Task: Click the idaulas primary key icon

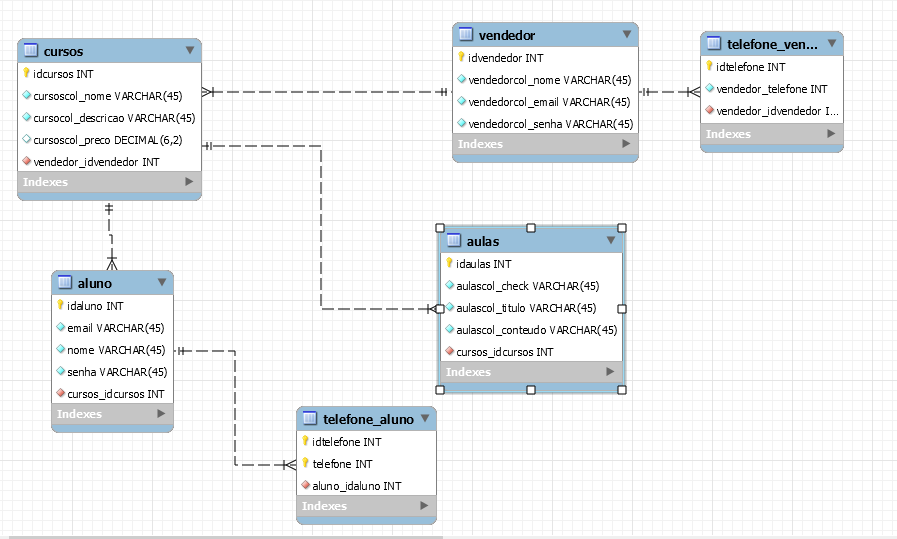Action: point(450,264)
